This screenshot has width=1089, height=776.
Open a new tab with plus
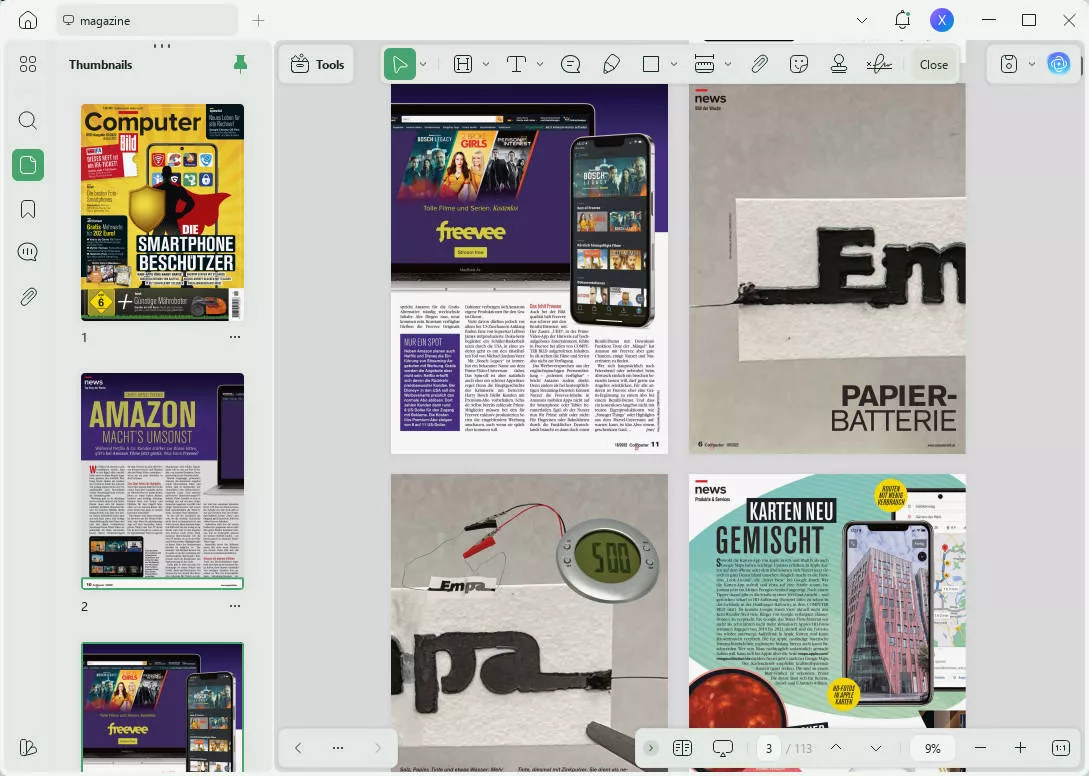pyautogui.click(x=258, y=20)
